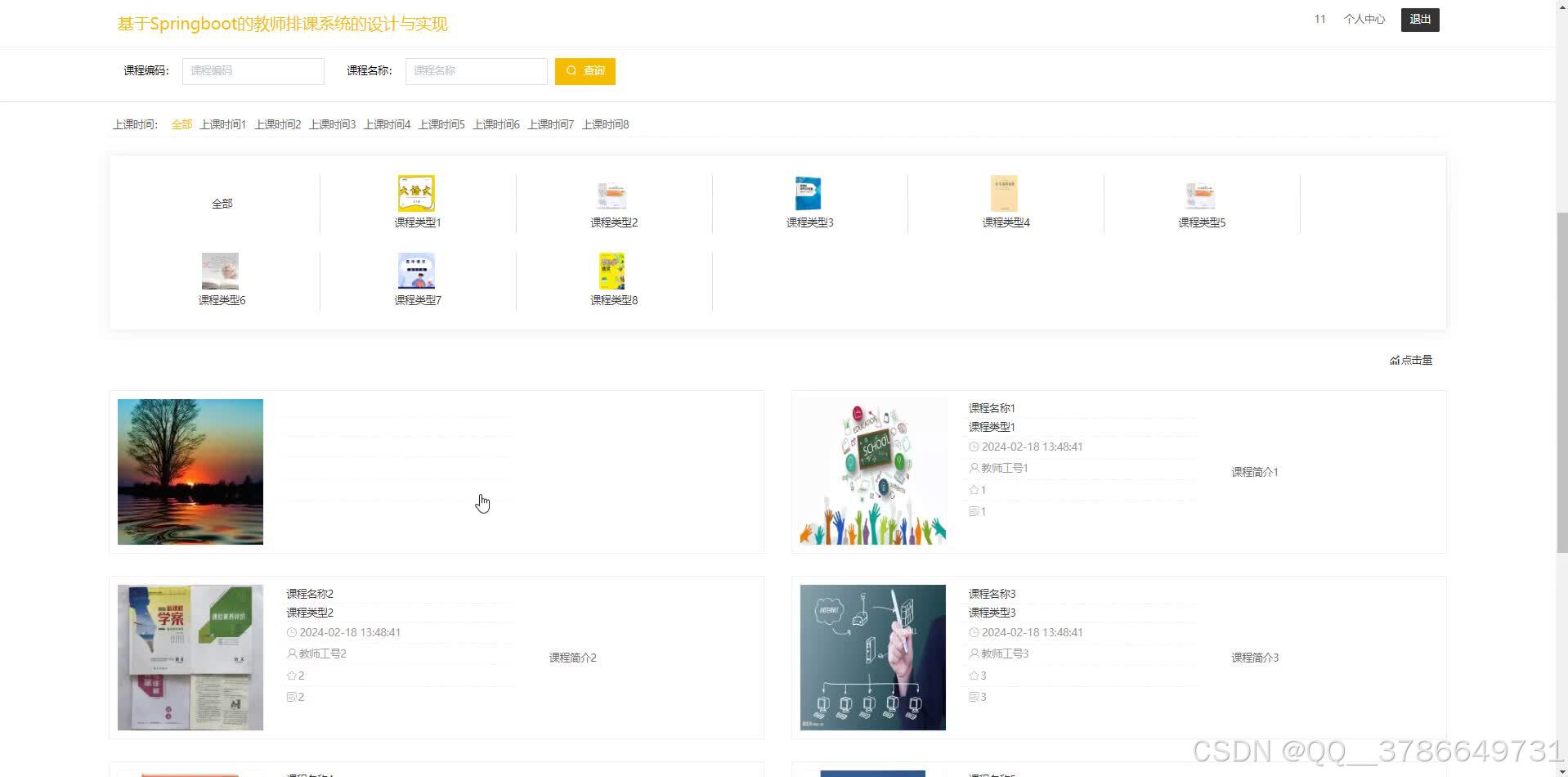1568x777 pixels.
Task: Click 教师工号2 text
Action: click(323, 653)
